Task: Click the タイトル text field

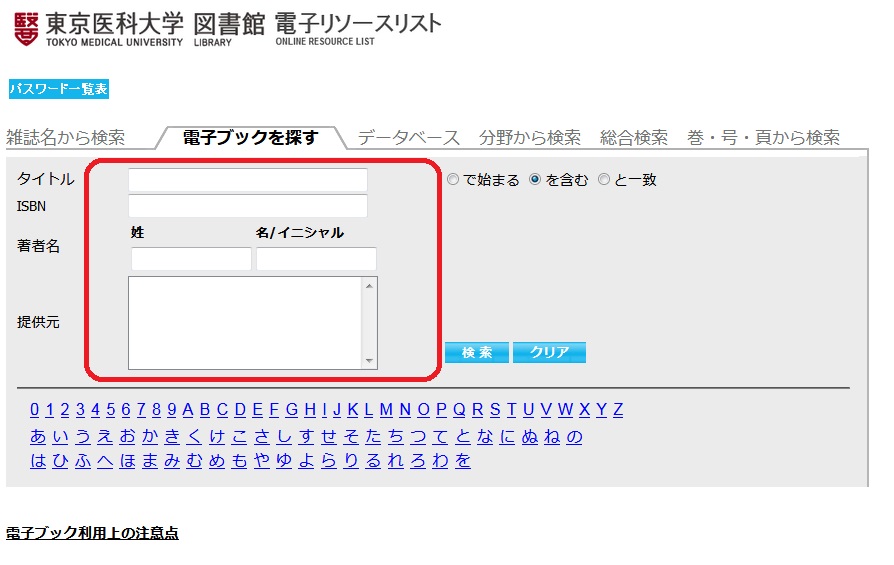Action: click(248, 180)
